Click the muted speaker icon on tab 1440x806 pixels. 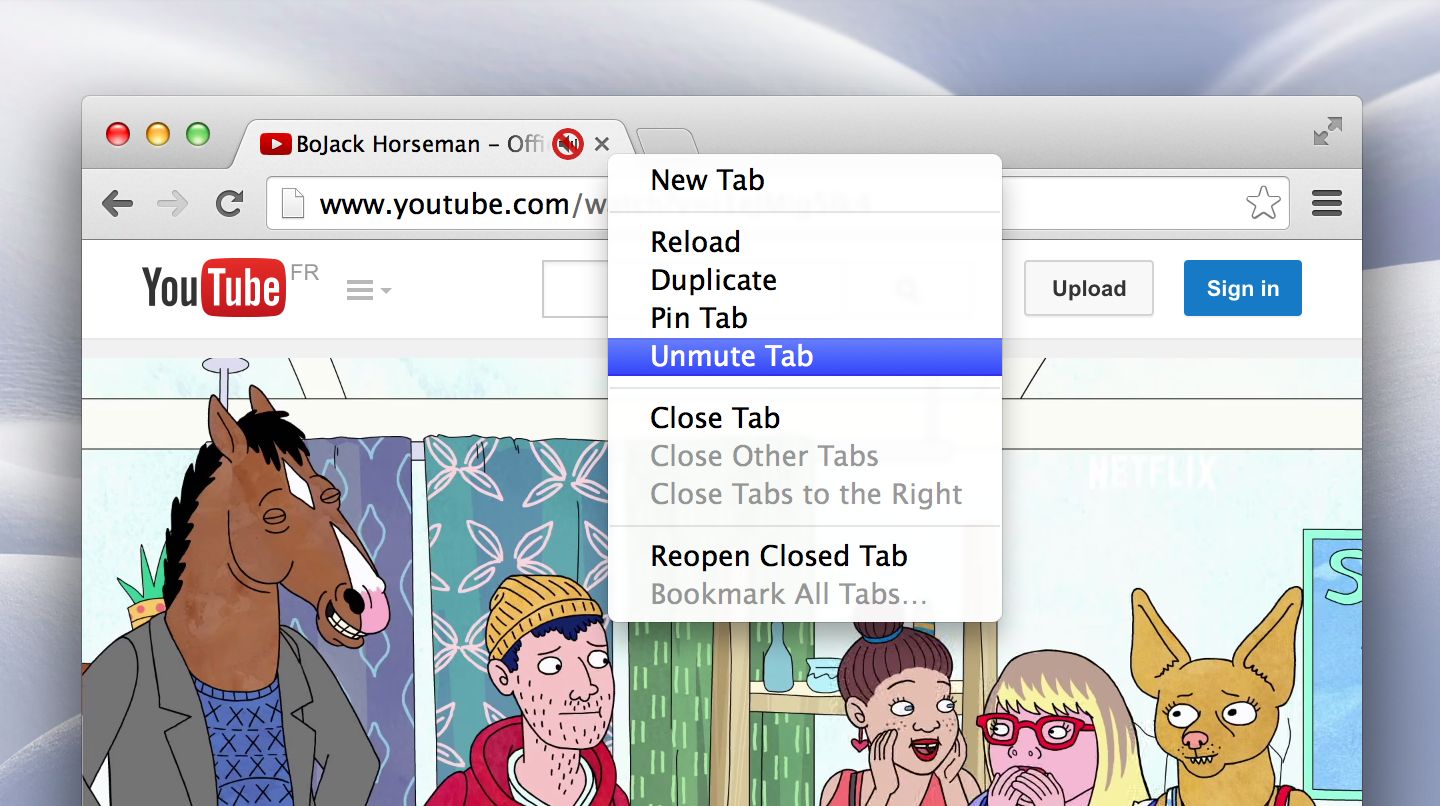(568, 144)
